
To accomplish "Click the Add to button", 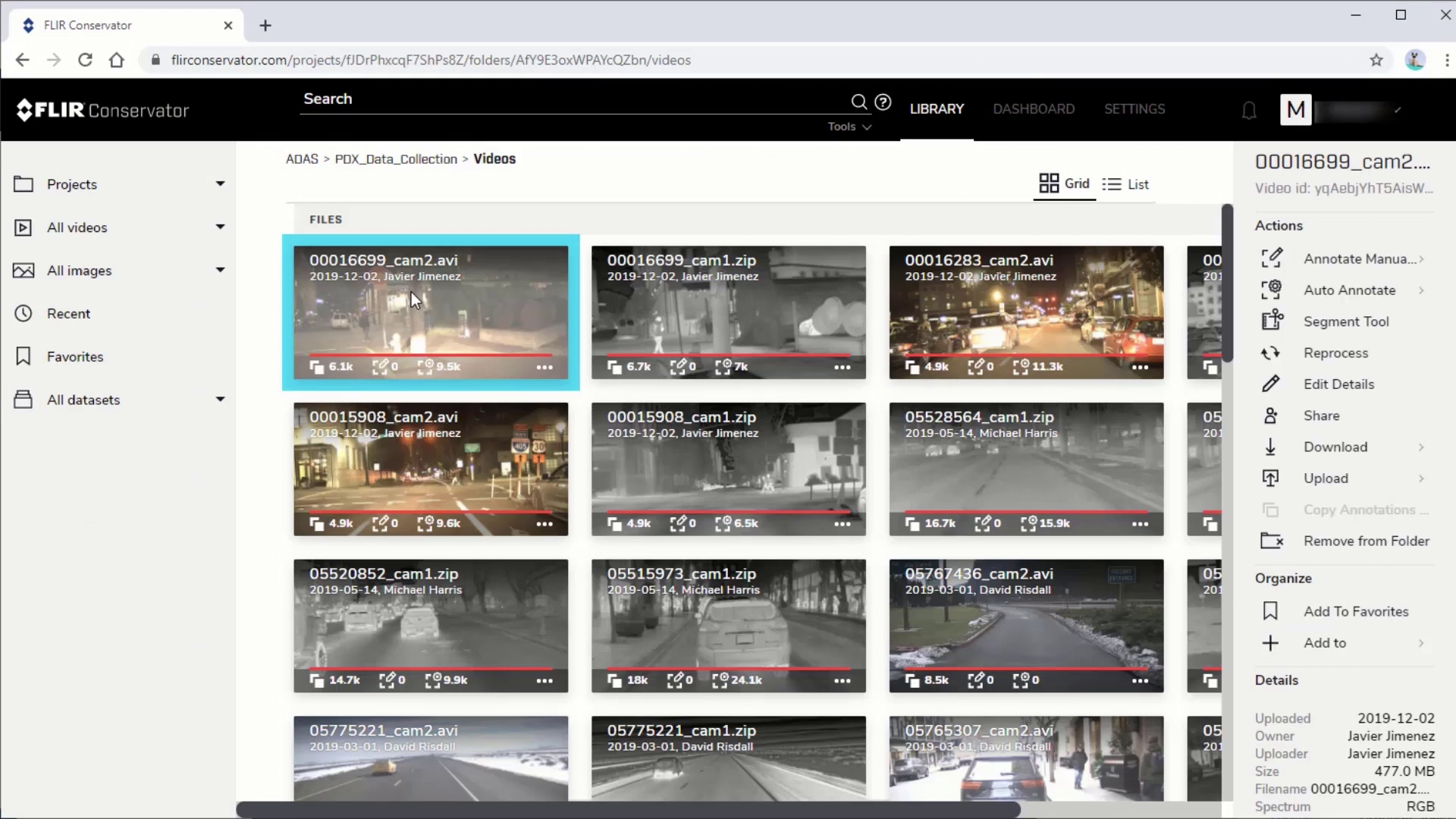I will click(1325, 643).
